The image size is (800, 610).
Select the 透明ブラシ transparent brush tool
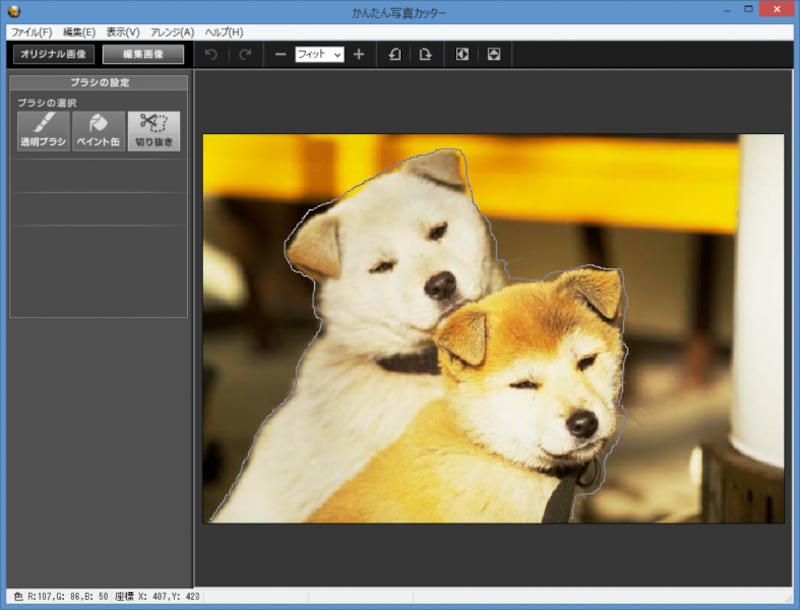pos(43,130)
